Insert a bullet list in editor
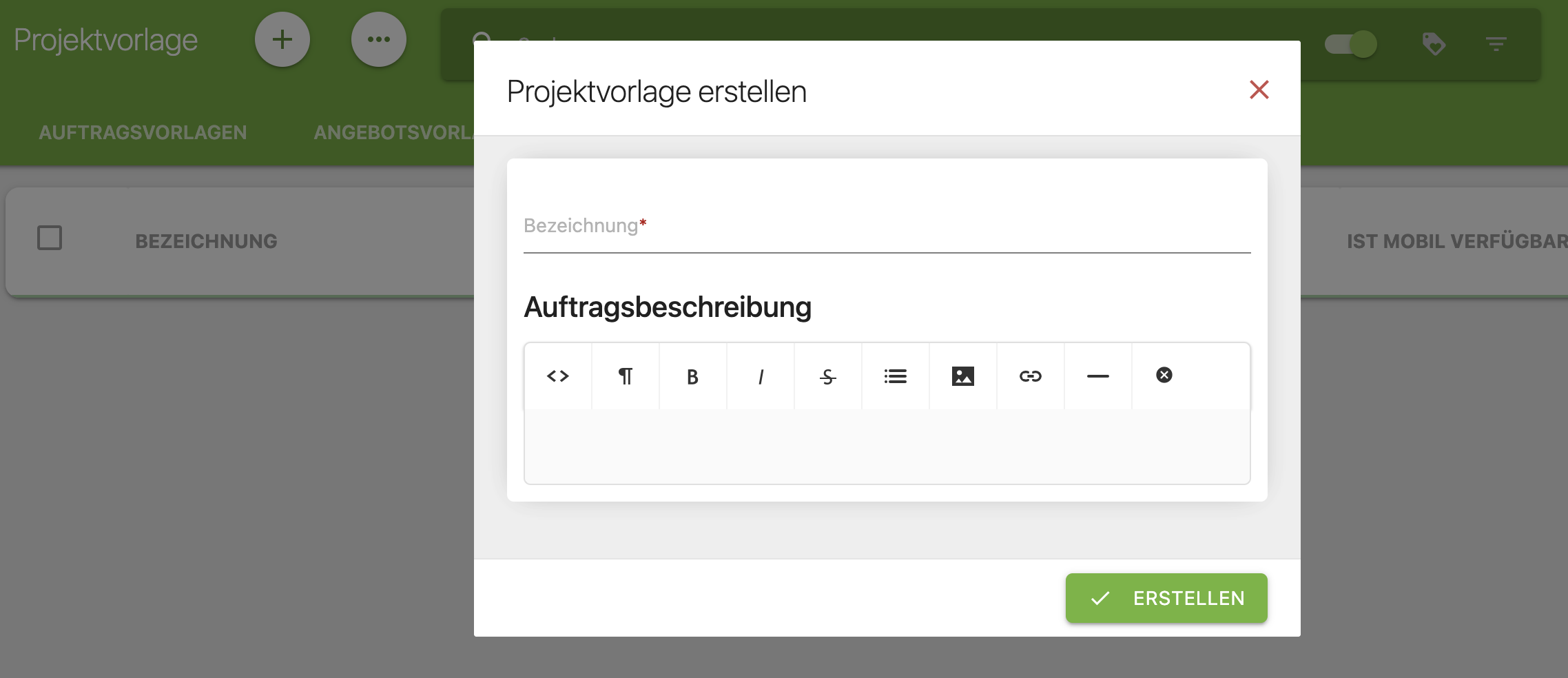Viewport: 1568px width, 678px height. [896, 376]
